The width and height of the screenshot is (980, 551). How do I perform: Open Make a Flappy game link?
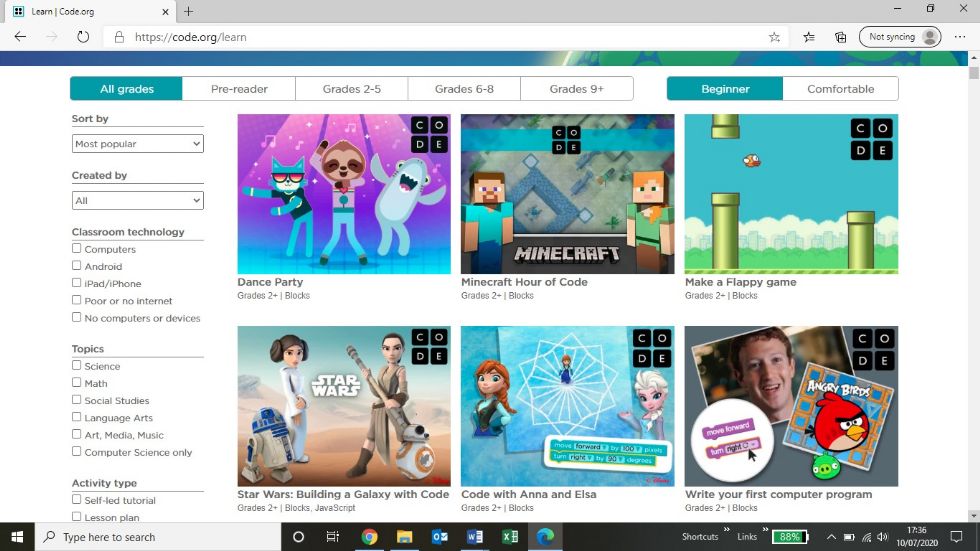pyautogui.click(x=741, y=282)
